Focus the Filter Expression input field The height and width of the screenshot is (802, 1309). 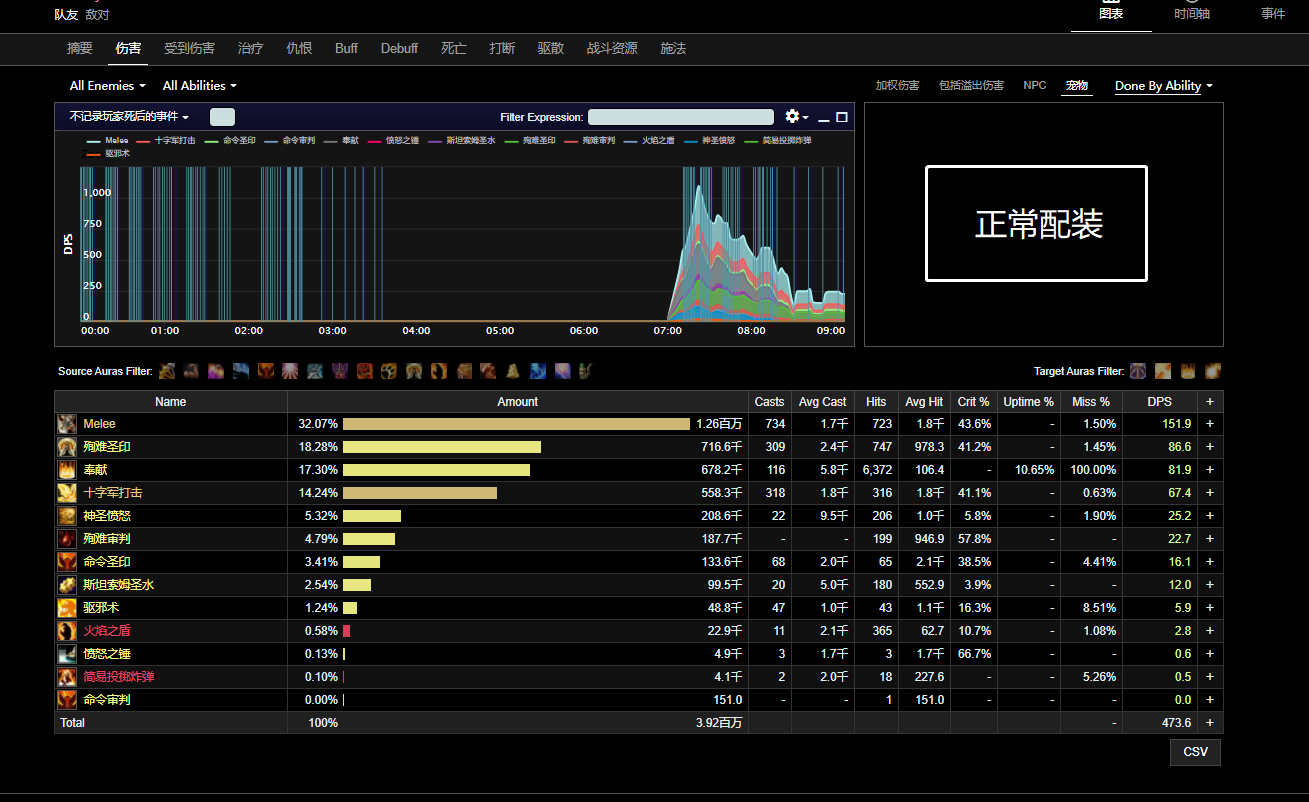(681, 117)
